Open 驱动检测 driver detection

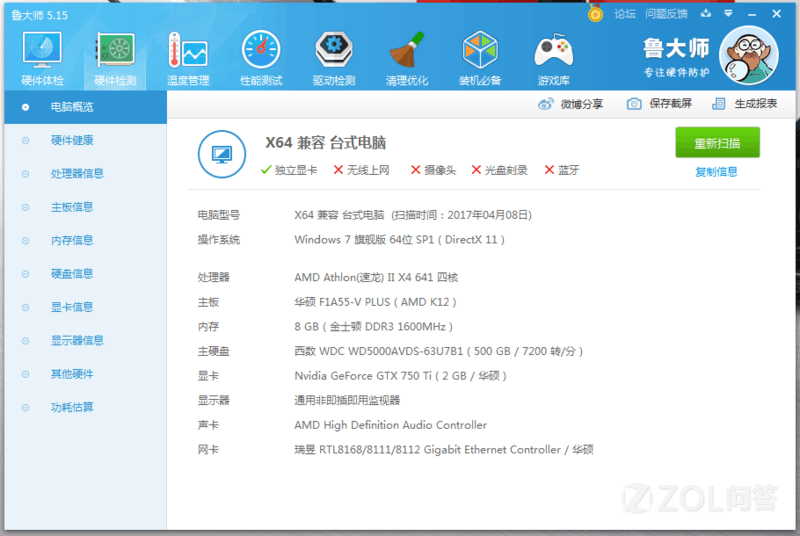334,58
